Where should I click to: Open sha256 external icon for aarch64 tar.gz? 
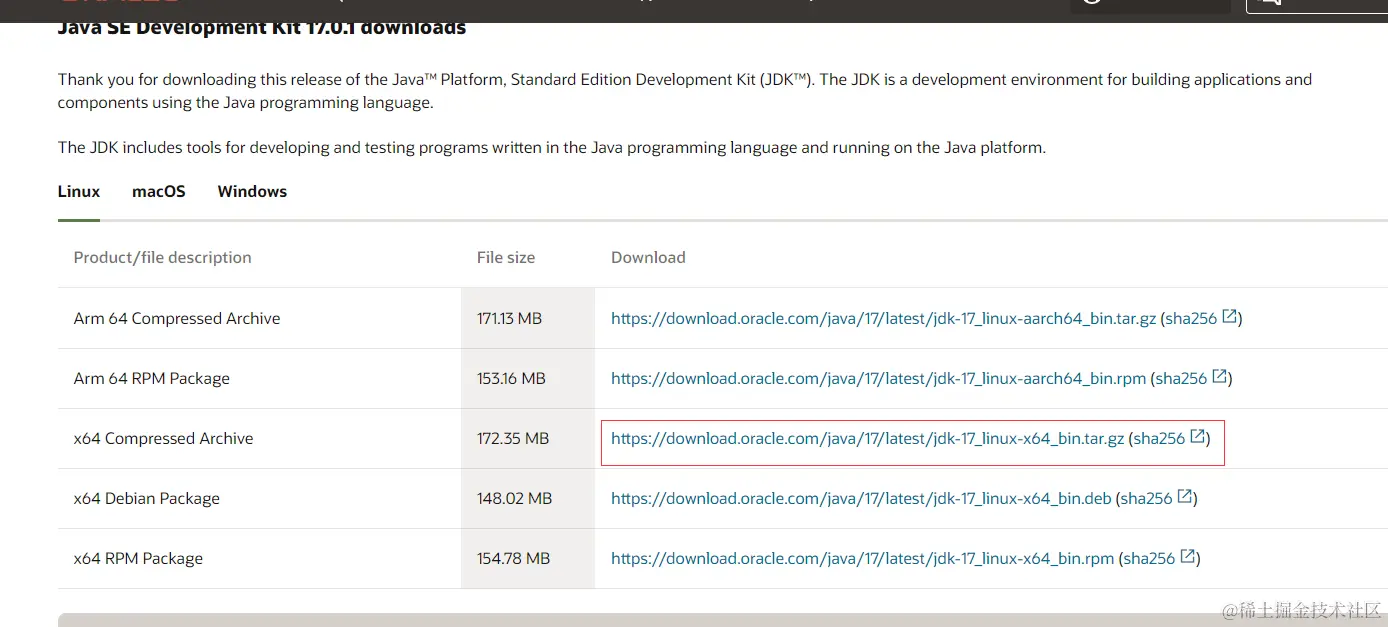[x=1230, y=318]
